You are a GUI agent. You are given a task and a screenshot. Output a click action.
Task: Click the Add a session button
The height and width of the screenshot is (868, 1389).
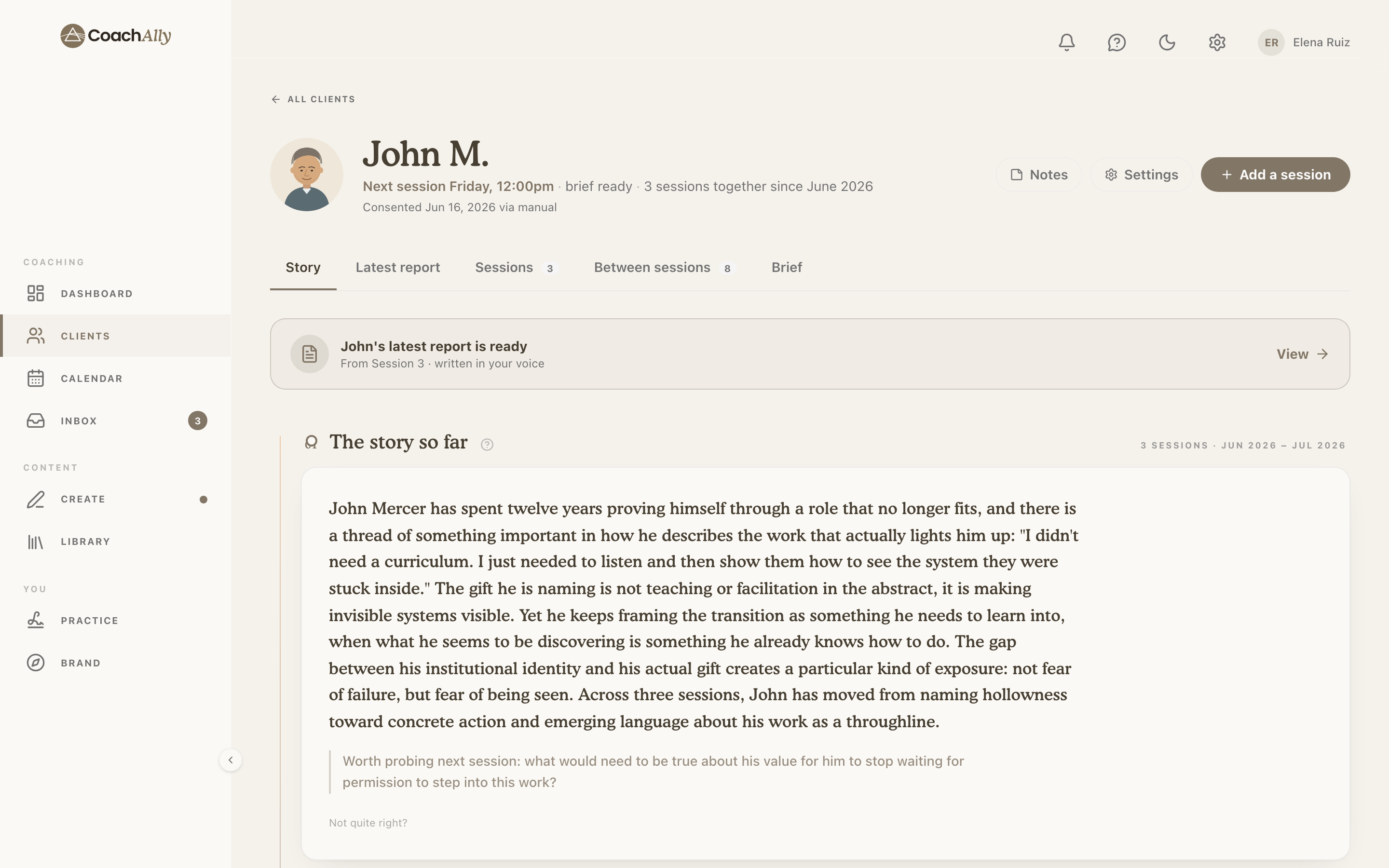coord(1275,175)
